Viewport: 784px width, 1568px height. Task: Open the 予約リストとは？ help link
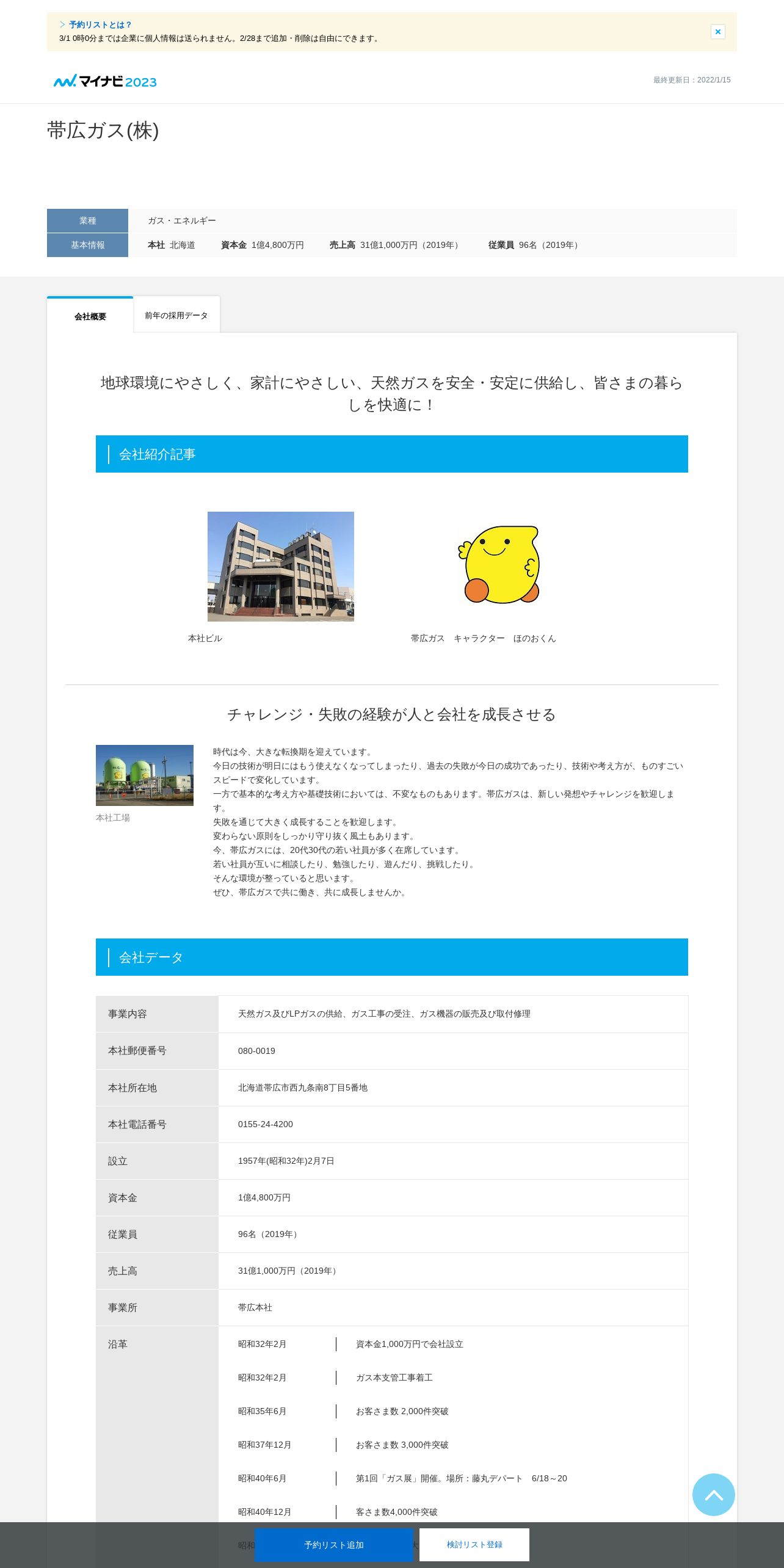coord(100,25)
